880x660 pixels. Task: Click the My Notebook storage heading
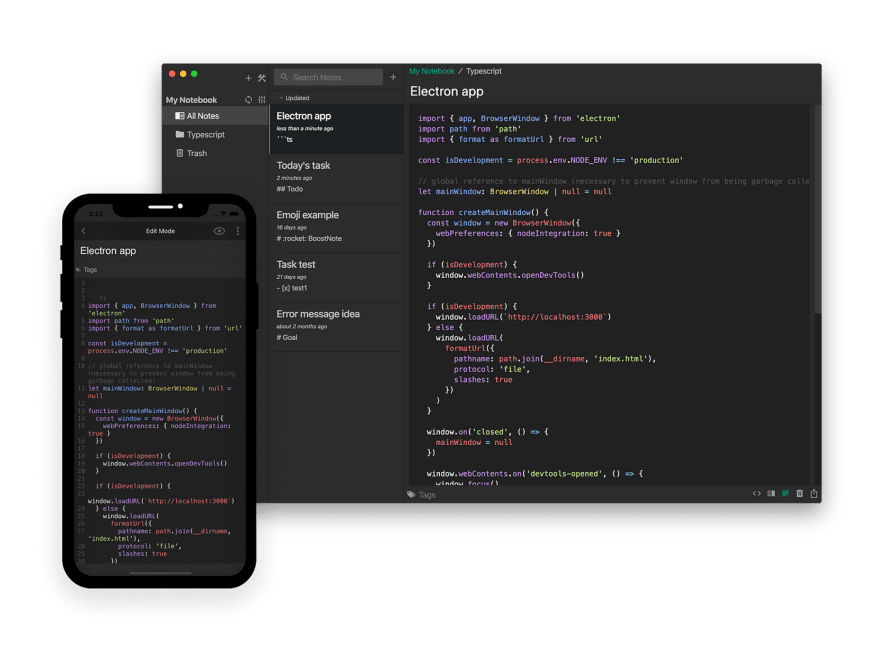pyautogui.click(x=191, y=100)
